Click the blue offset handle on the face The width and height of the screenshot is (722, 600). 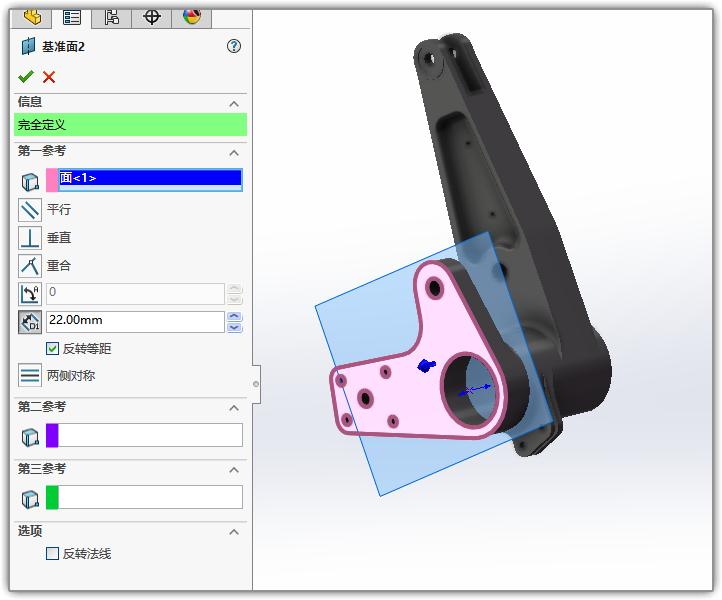point(426,366)
